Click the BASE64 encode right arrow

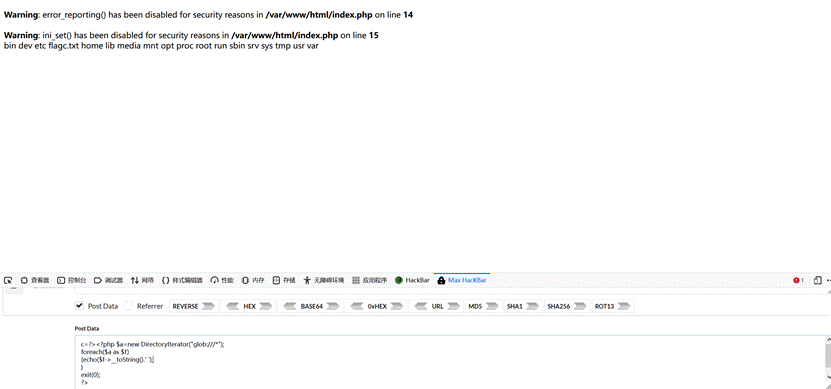pos(333,306)
